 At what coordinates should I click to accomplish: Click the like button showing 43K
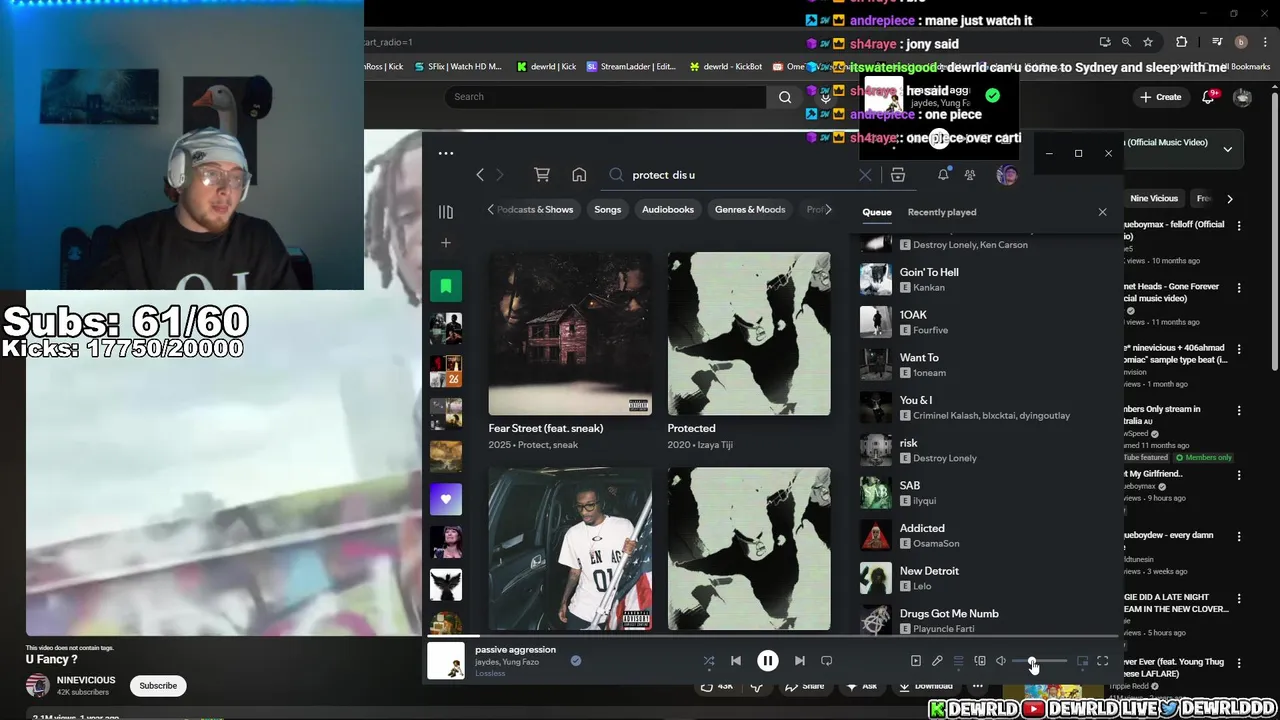(x=715, y=686)
